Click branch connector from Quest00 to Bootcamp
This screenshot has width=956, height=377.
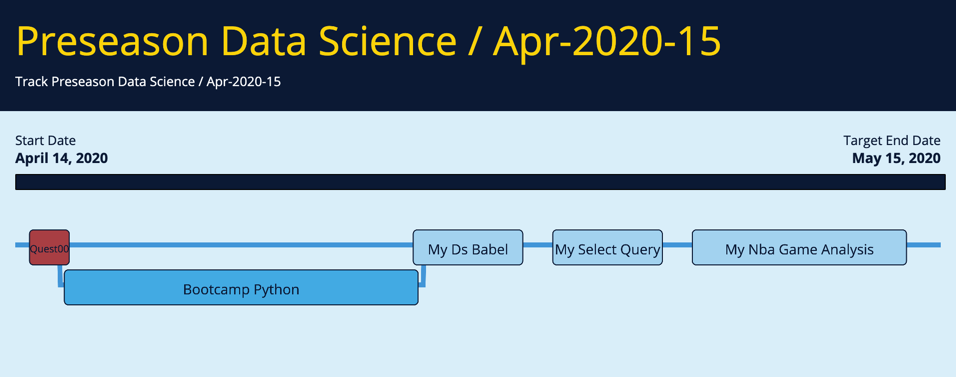(60, 276)
